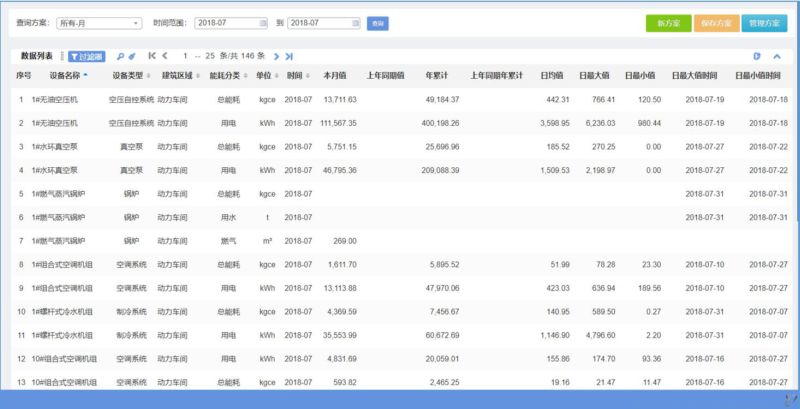
Task: Toggle the 过滤器 filter button
Action: point(87,56)
